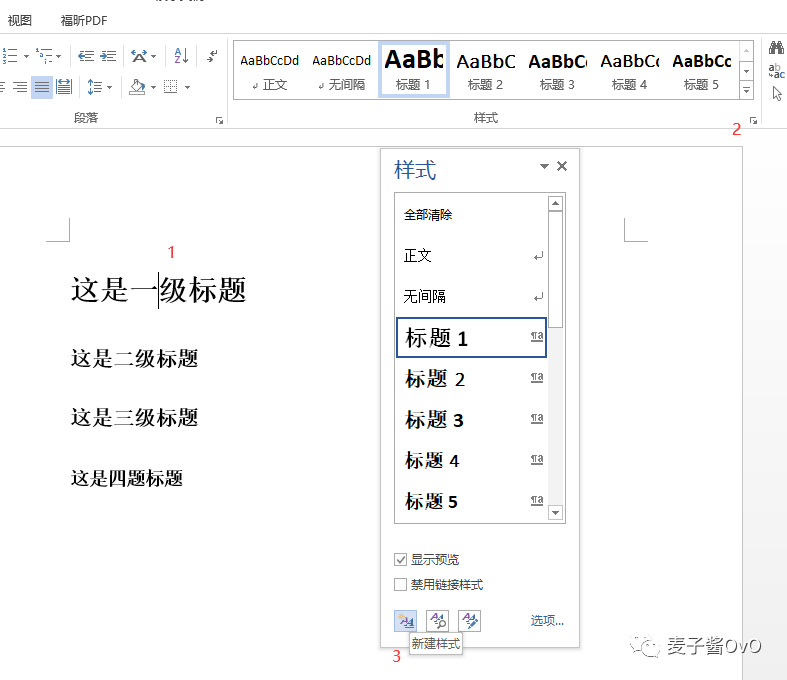The width and height of the screenshot is (787, 680).
Task: Click the shading paint bucket icon
Action: pos(137,87)
